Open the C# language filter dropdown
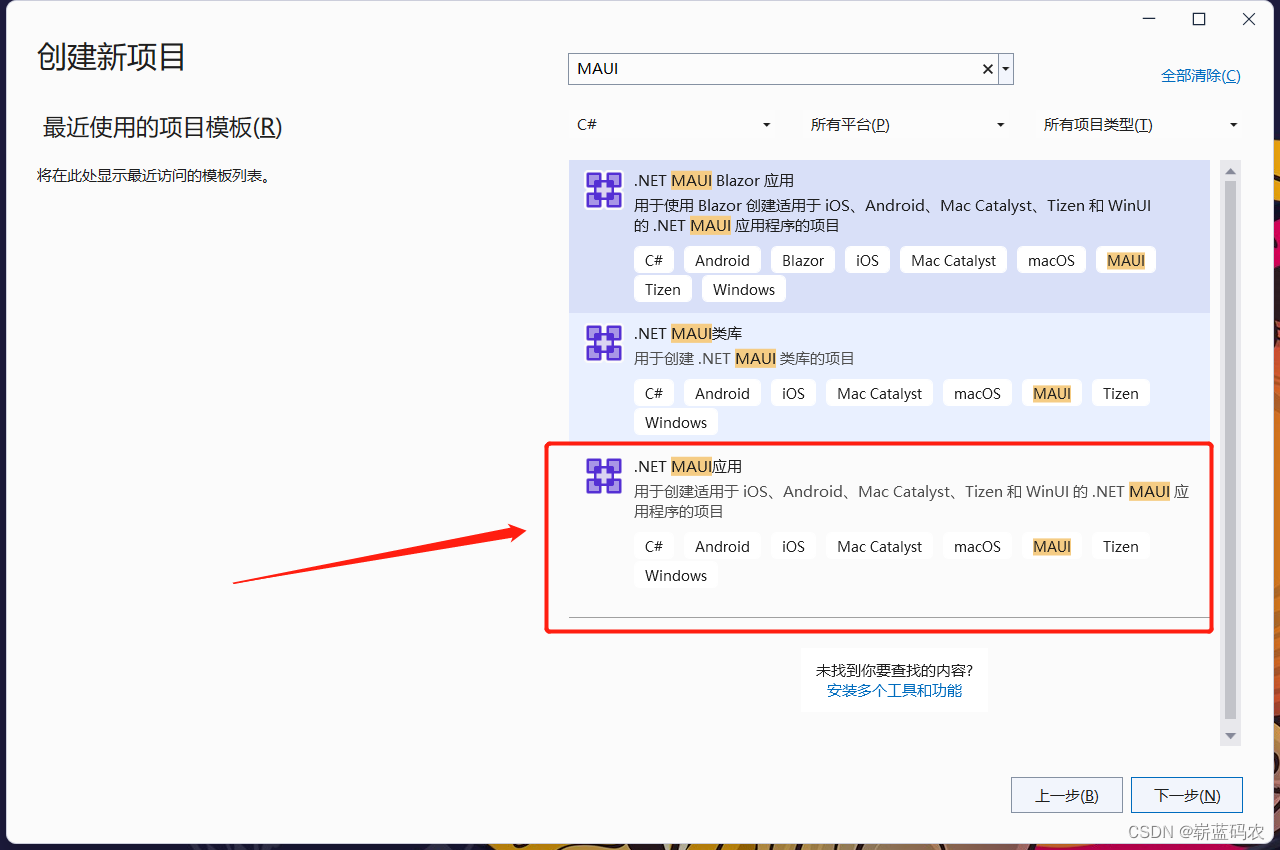 tap(674, 125)
